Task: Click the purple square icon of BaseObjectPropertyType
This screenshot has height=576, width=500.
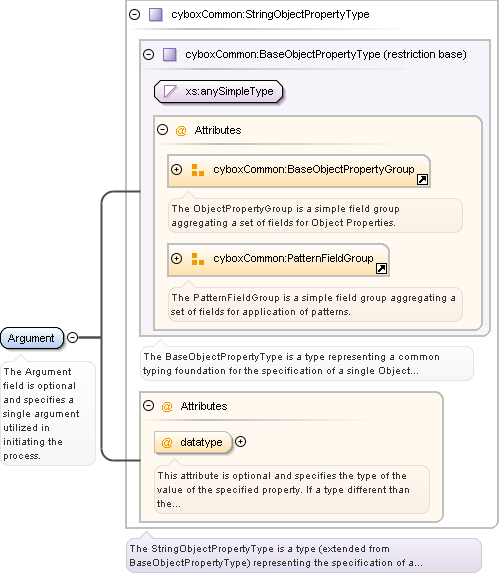Action: click(170, 54)
